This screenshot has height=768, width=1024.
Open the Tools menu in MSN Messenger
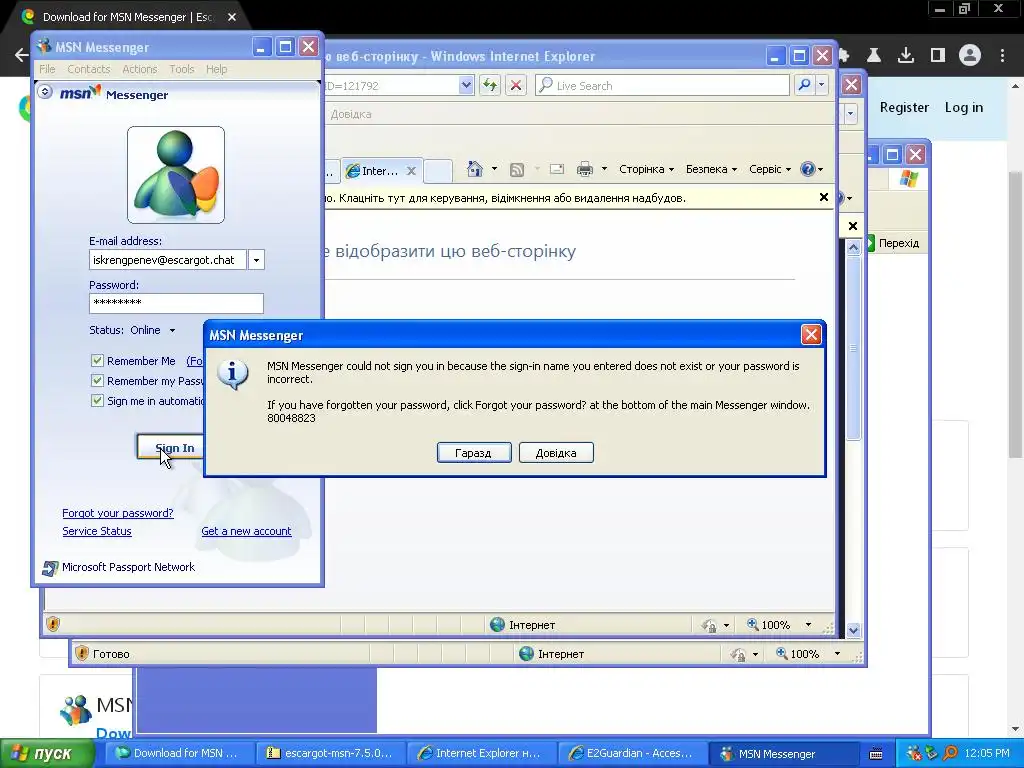click(x=182, y=69)
